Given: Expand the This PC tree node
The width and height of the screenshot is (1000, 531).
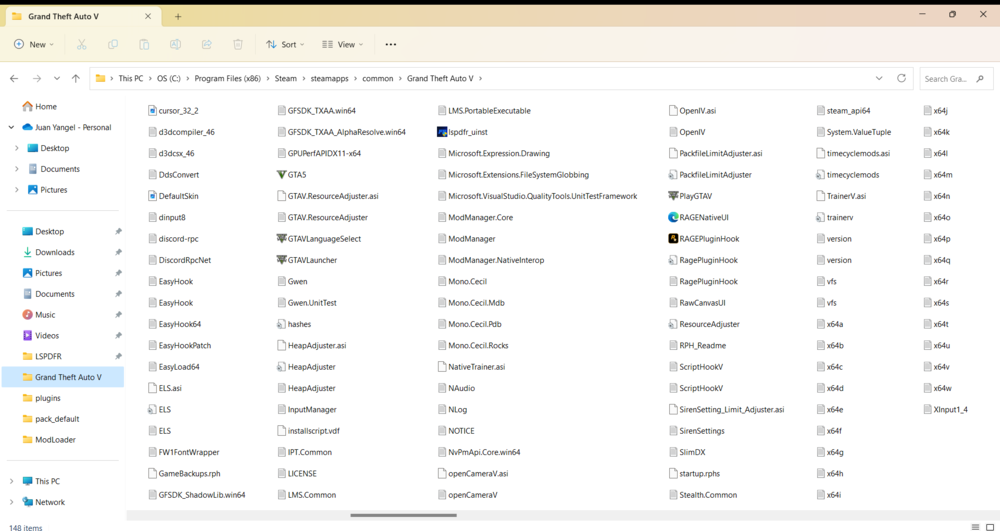Looking at the screenshot, I should click(11, 481).
